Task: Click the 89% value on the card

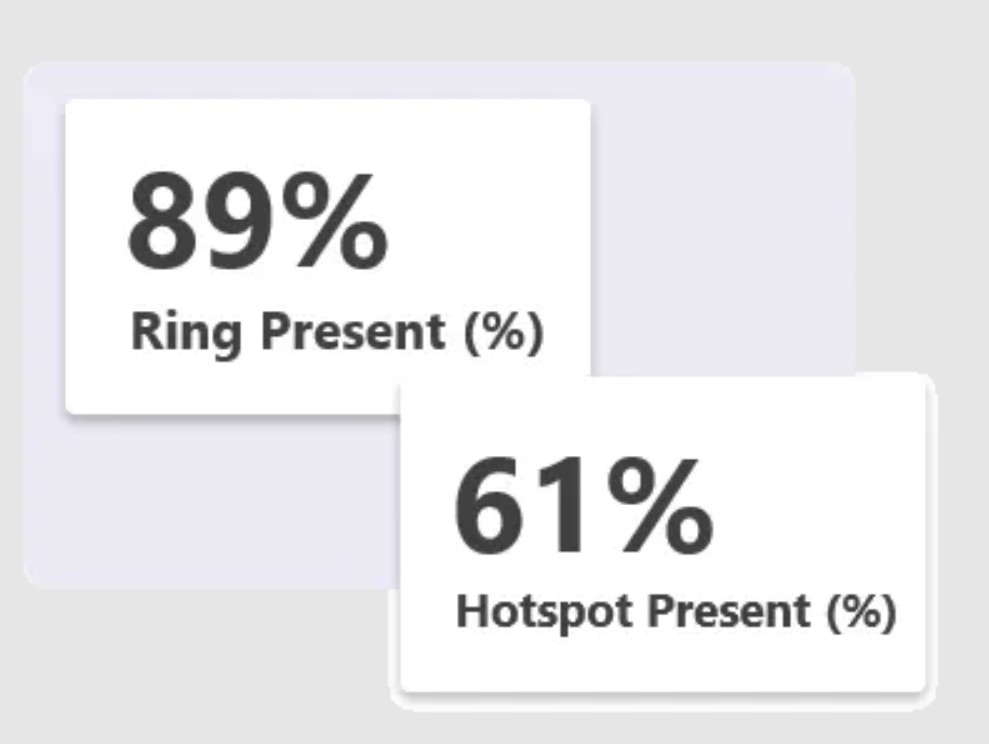Action: click(257, 222)
